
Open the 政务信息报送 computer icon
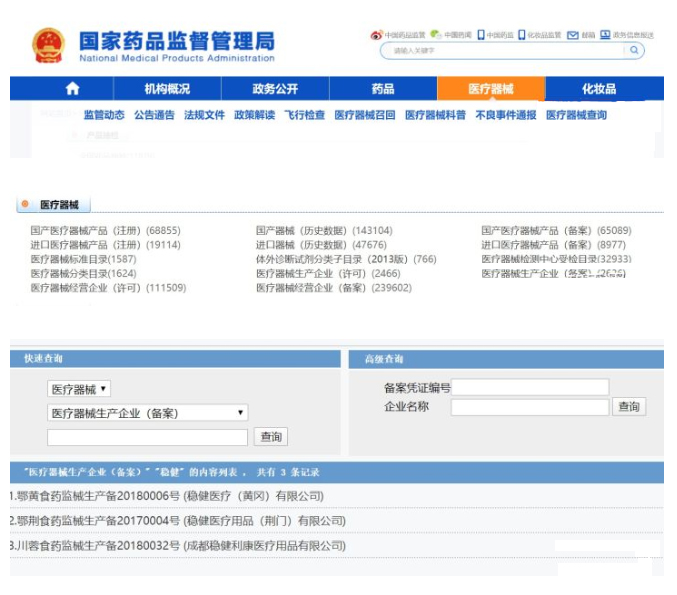(605, 35)
